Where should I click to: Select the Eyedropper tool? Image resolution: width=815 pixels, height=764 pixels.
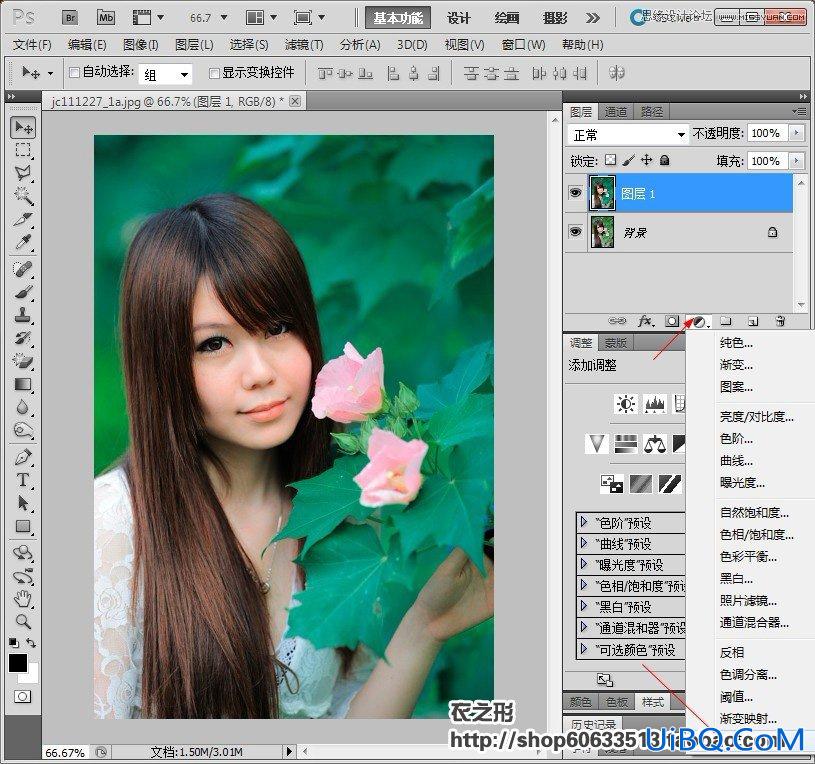click(22, 242)
